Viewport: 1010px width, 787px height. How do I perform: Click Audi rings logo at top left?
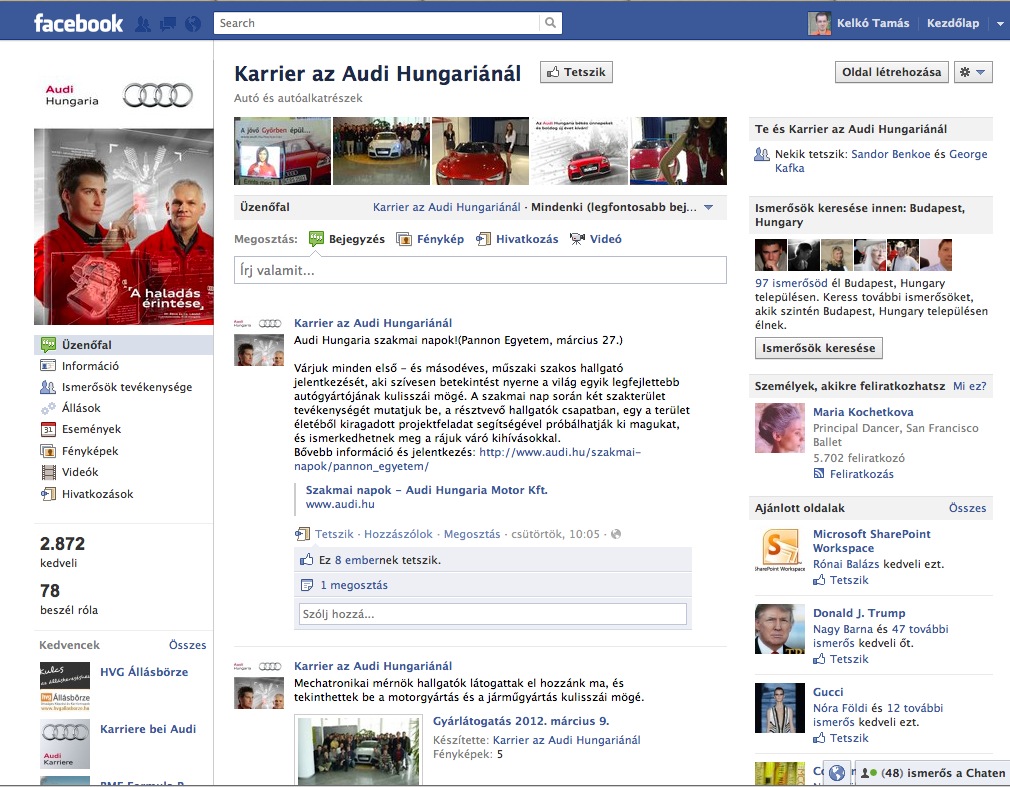[x=158, y=95]
